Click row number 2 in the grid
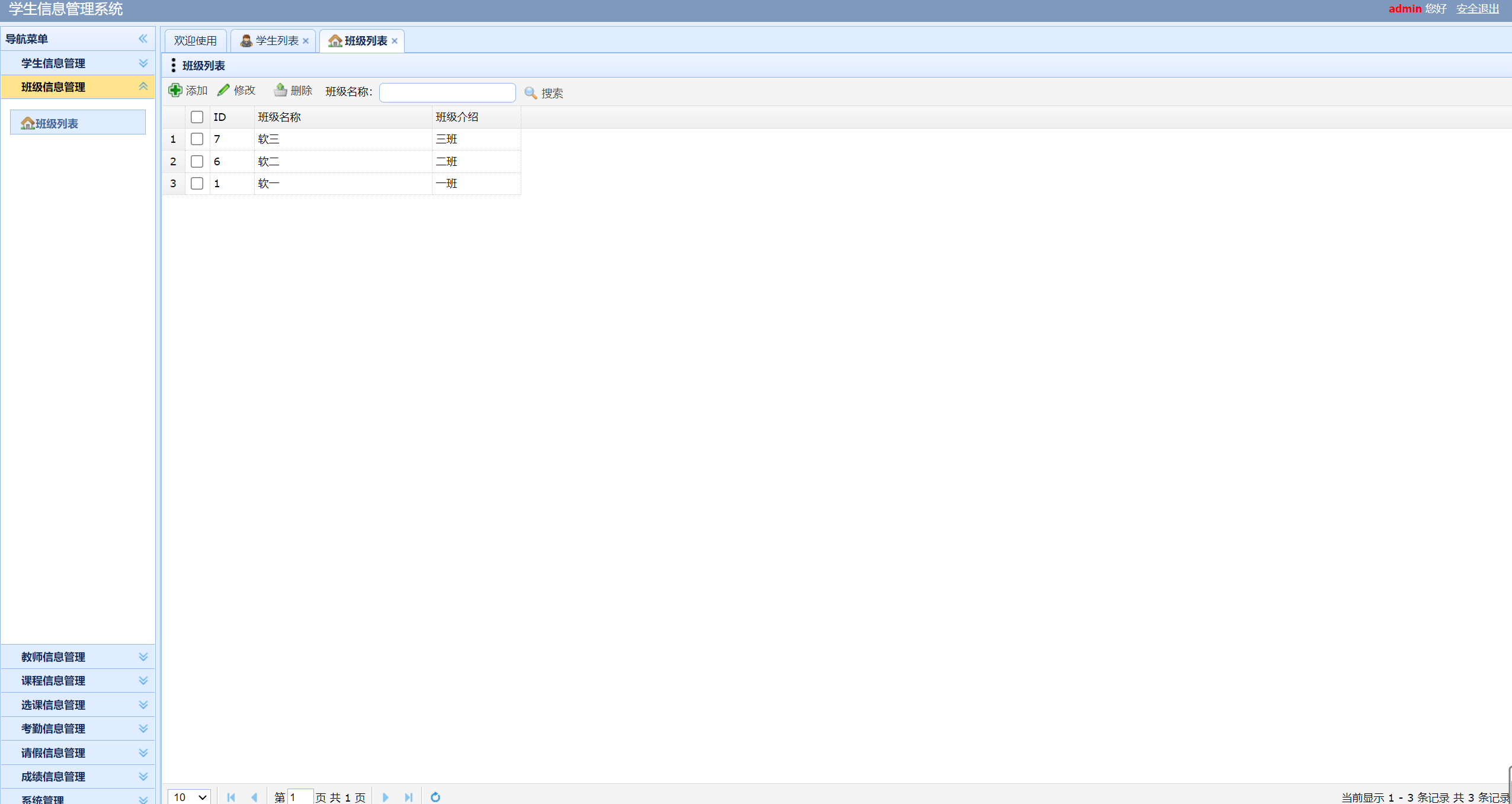The image size is (1512, 804). (173, 161)
